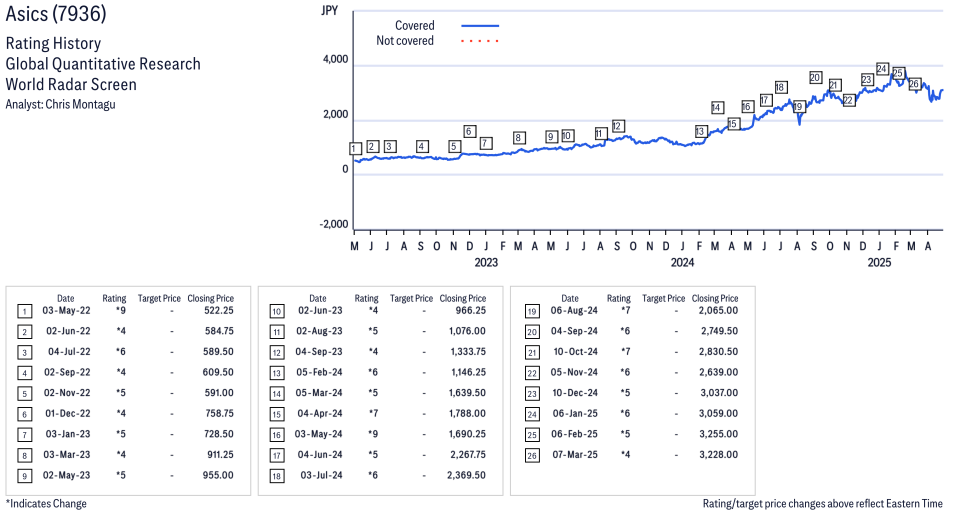The width and height of the screenshot is (954, 510).
Task: Click the Global Quantitative Research text
Action: [103, 64]
